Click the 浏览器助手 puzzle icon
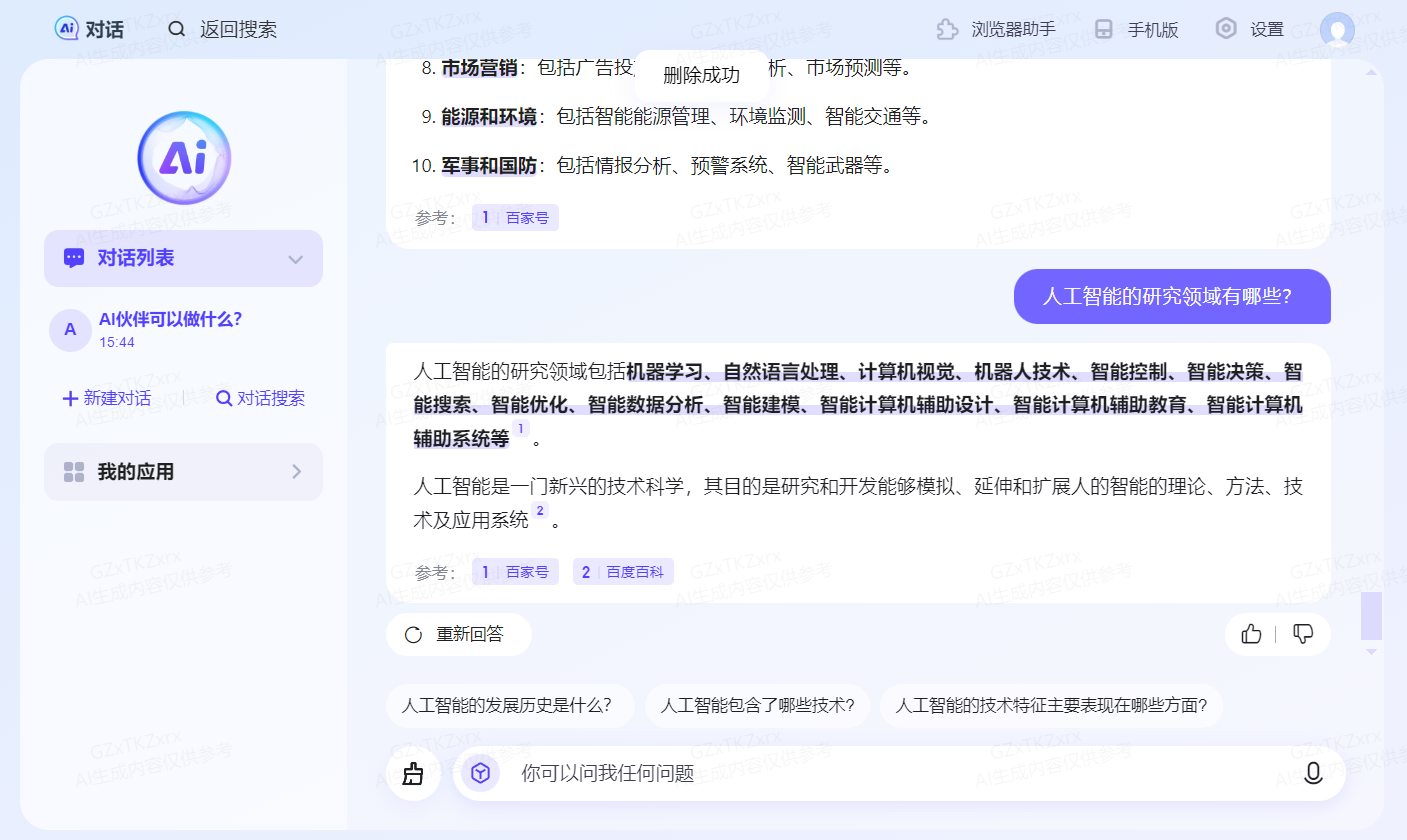The image size is (1407, 840). point(946,29)
